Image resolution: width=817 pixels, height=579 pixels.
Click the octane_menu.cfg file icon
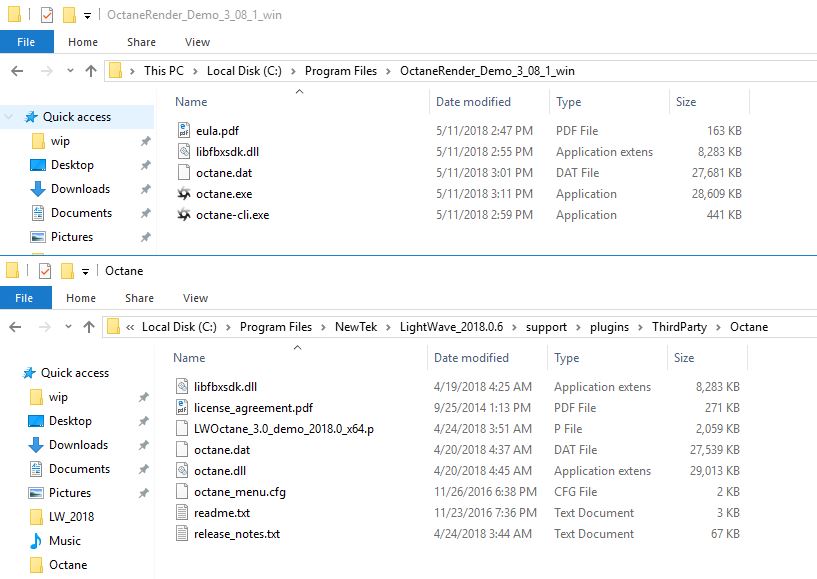(182, 492)
